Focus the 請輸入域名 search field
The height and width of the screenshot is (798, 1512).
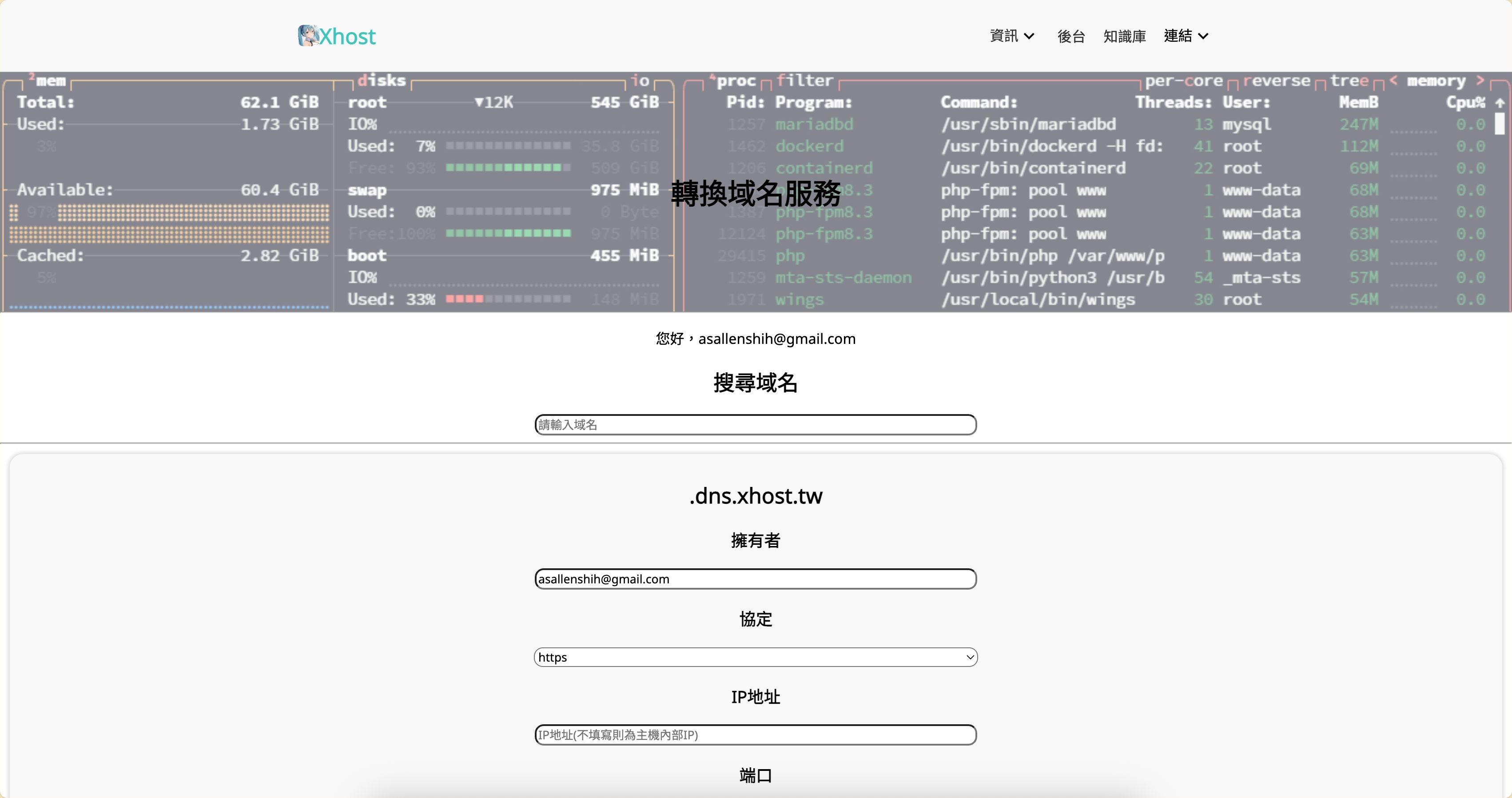(756, 424)
